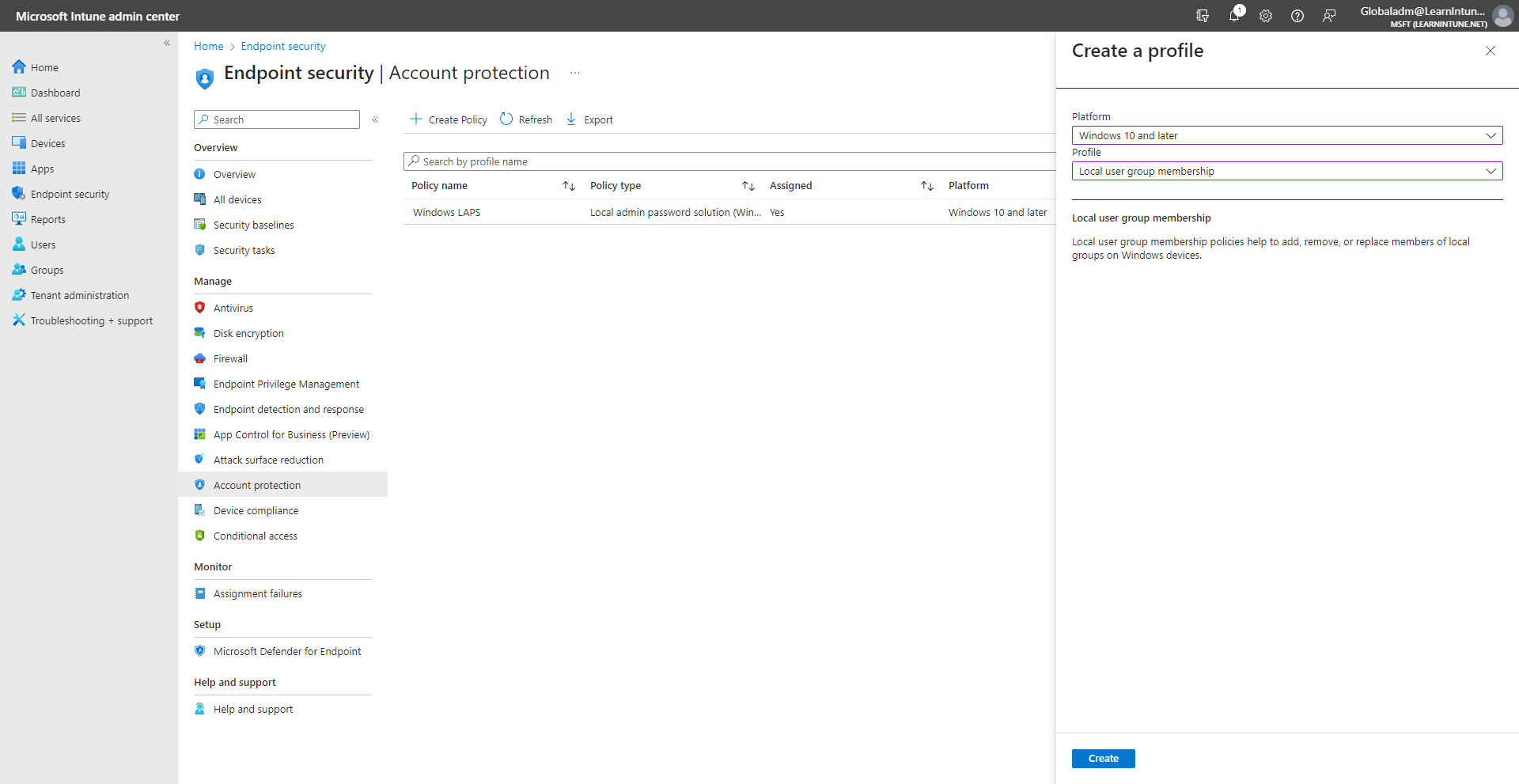The width and height of the screenshot is (1519, 784).
Task: Select Disk encryption in Manage menu
Action: click(x=248, y=333)
